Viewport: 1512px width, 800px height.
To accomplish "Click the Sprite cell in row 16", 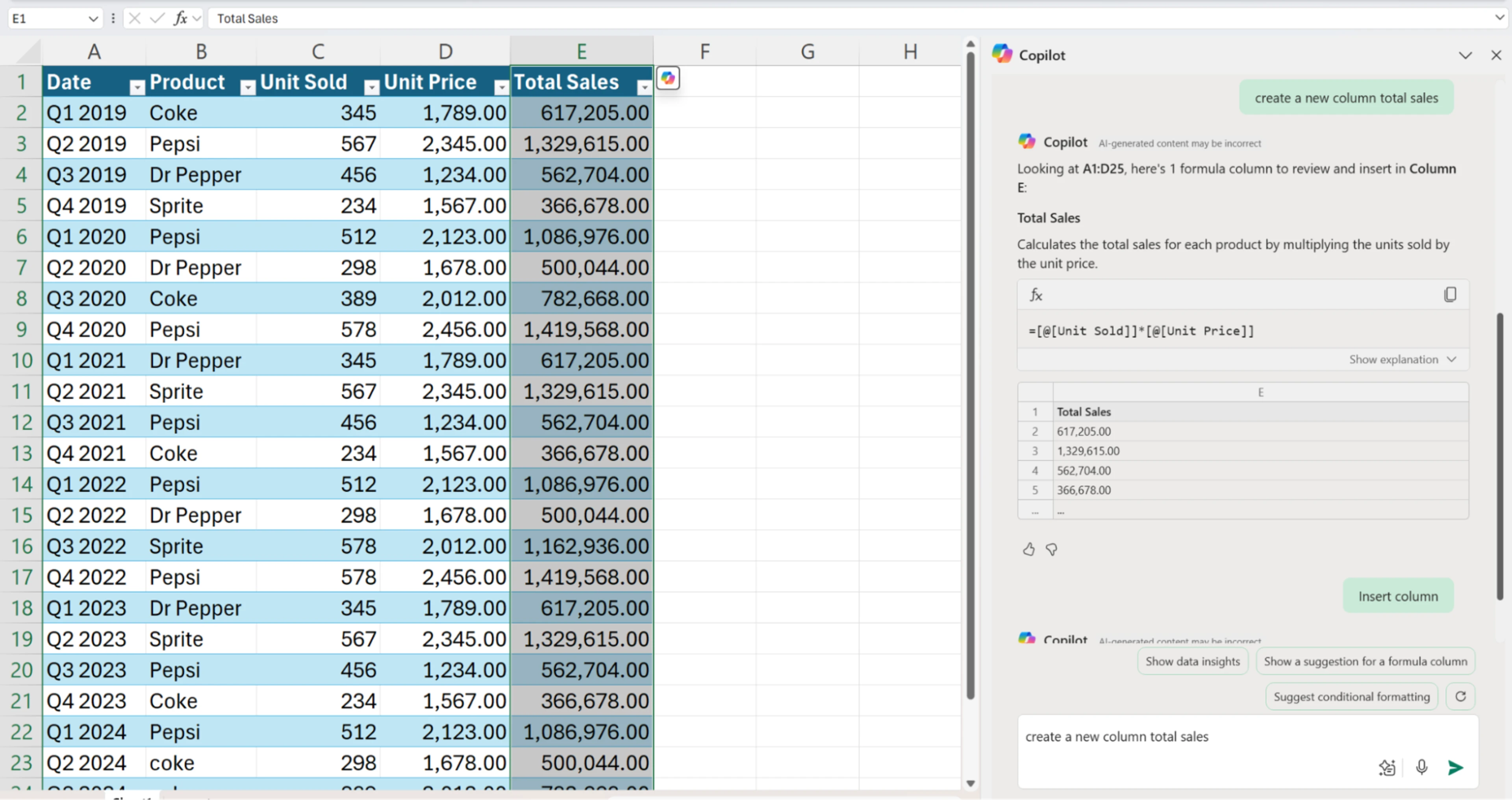I will point(201,546).
